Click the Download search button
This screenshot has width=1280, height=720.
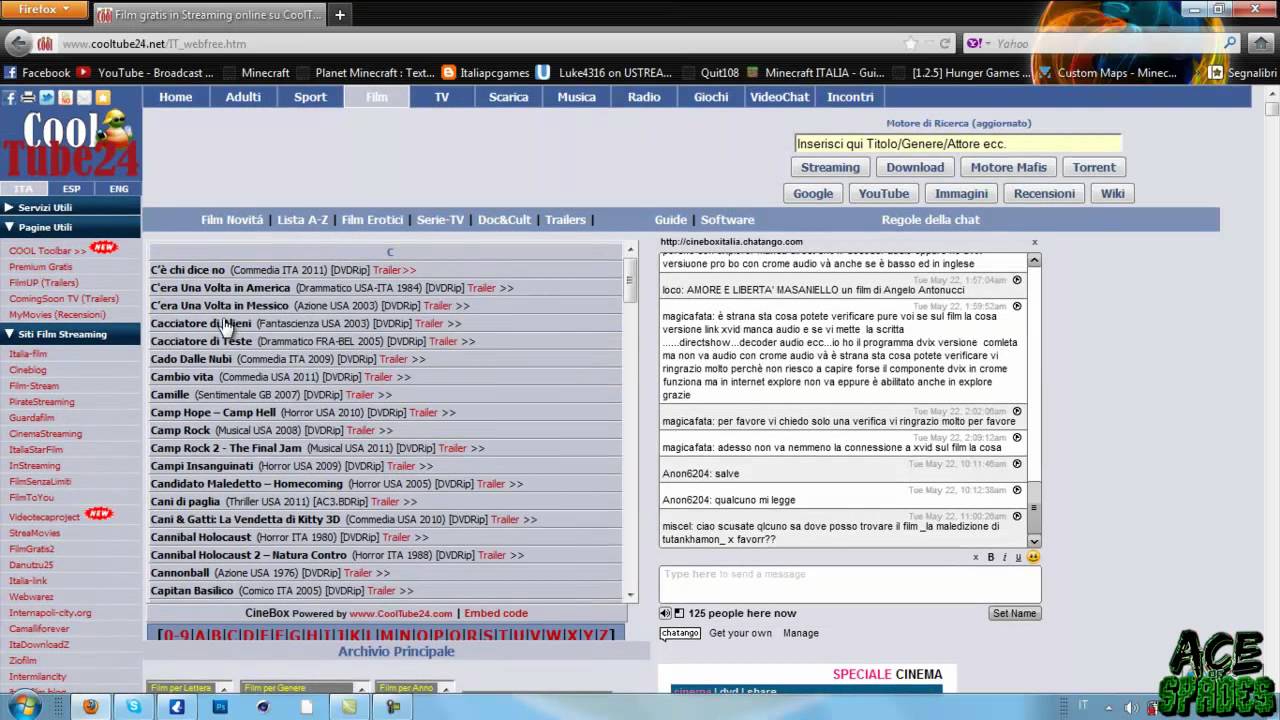click(915, 167)
